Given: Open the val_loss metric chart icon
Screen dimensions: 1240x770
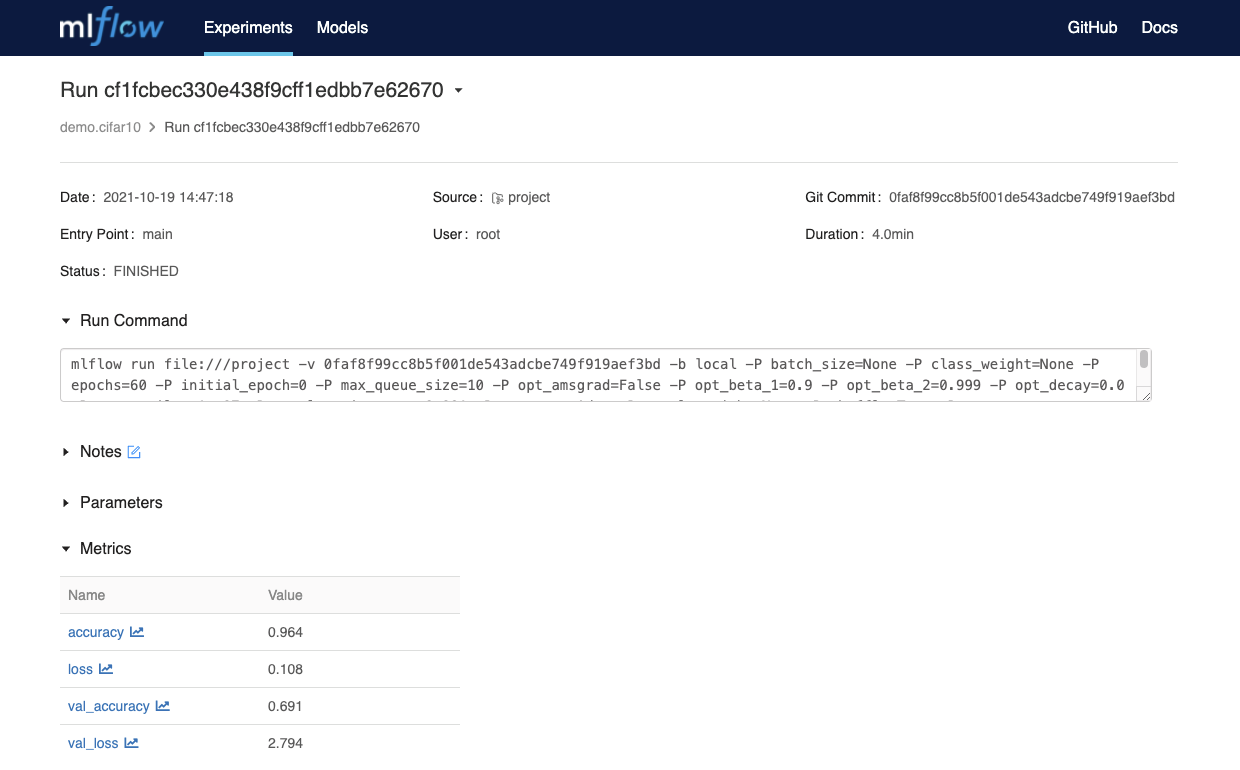Looking at the screenshot, I should pyautogui.click(x=132, y=743).
